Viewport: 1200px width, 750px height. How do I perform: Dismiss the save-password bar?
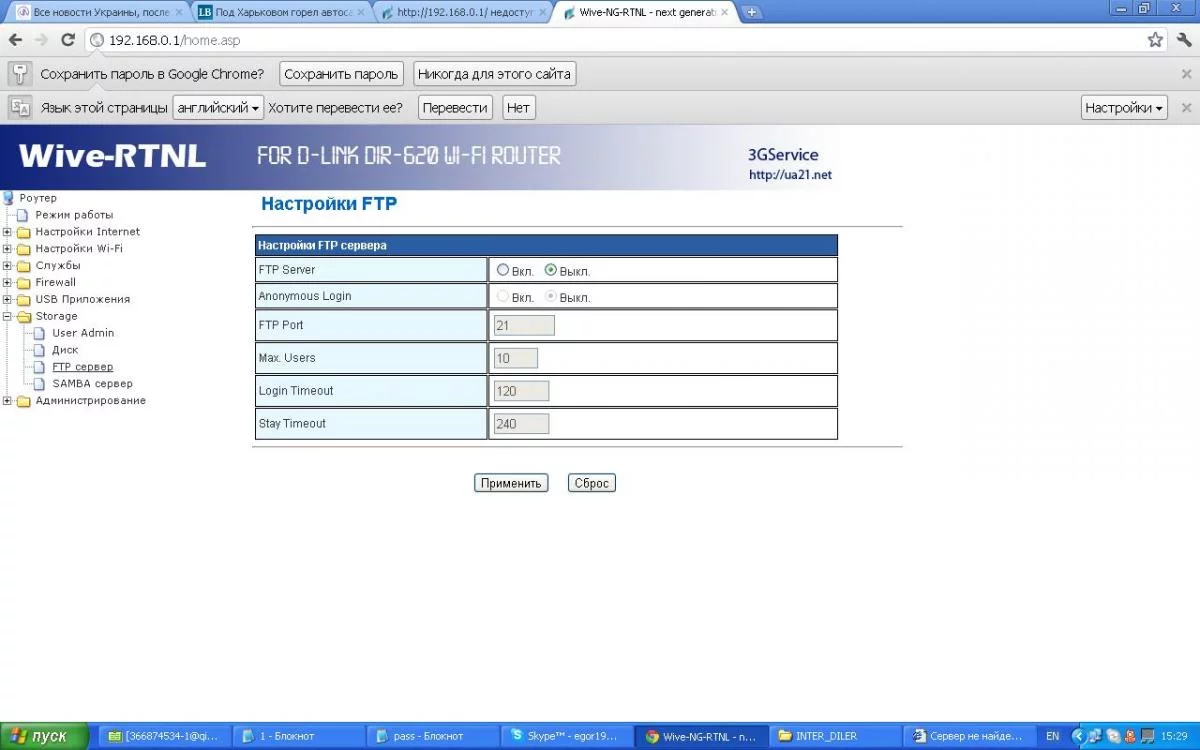[1186, 74]
